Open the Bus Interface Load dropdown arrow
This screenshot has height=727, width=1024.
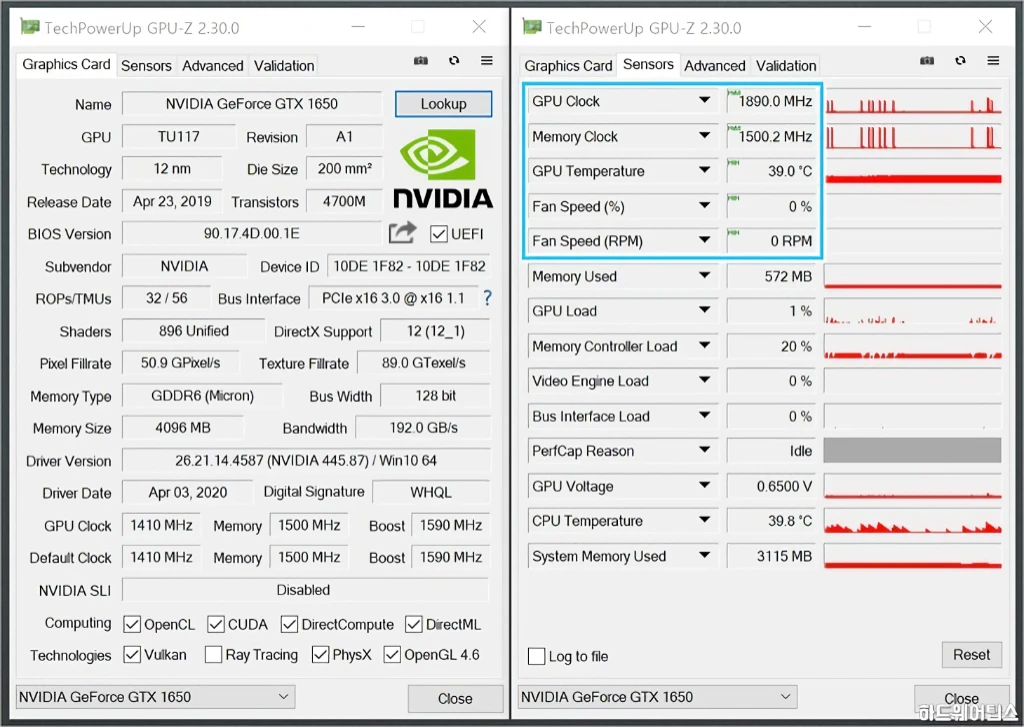click(x=704, y=415)
